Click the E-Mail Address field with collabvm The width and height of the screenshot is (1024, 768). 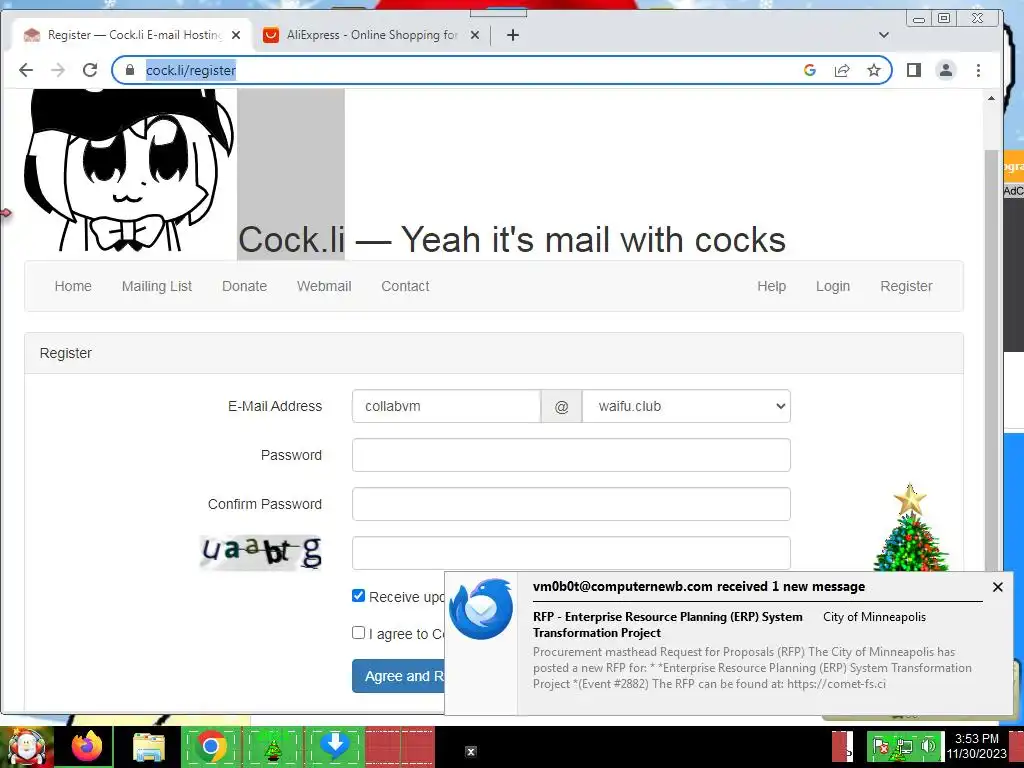[446, 406]
